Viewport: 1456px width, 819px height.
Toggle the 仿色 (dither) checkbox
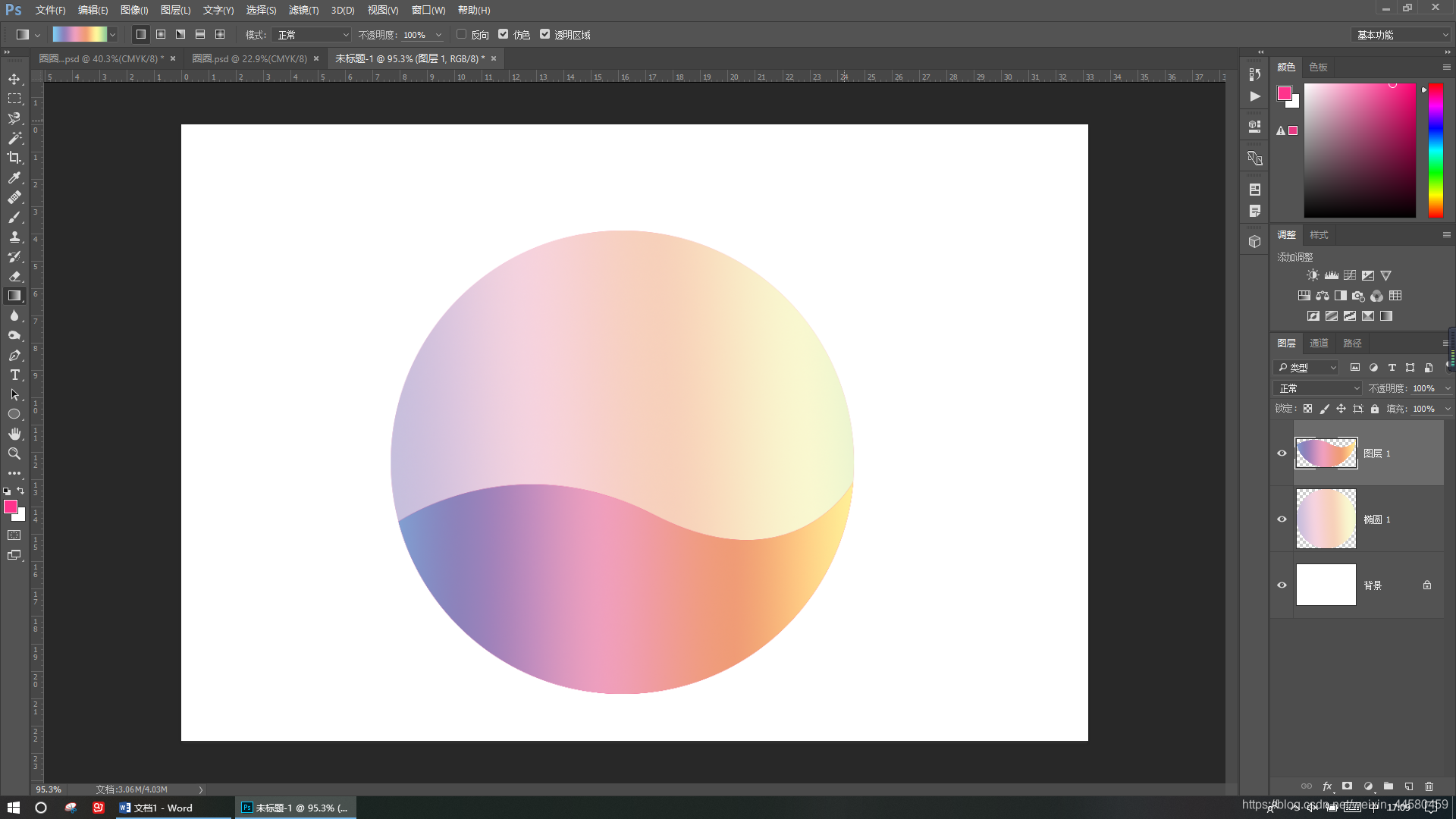point(503,34)
